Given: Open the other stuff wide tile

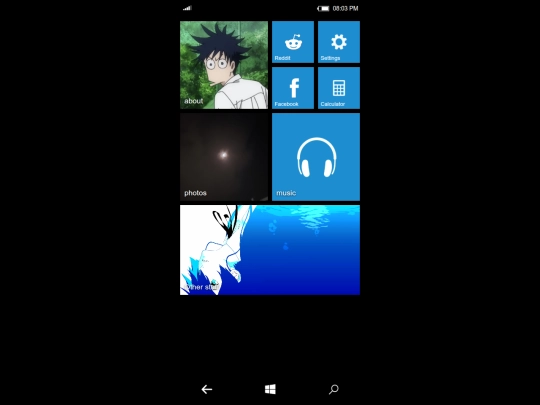Looking at the screenshot, I should pyautogui.click(x=270, y=250).
